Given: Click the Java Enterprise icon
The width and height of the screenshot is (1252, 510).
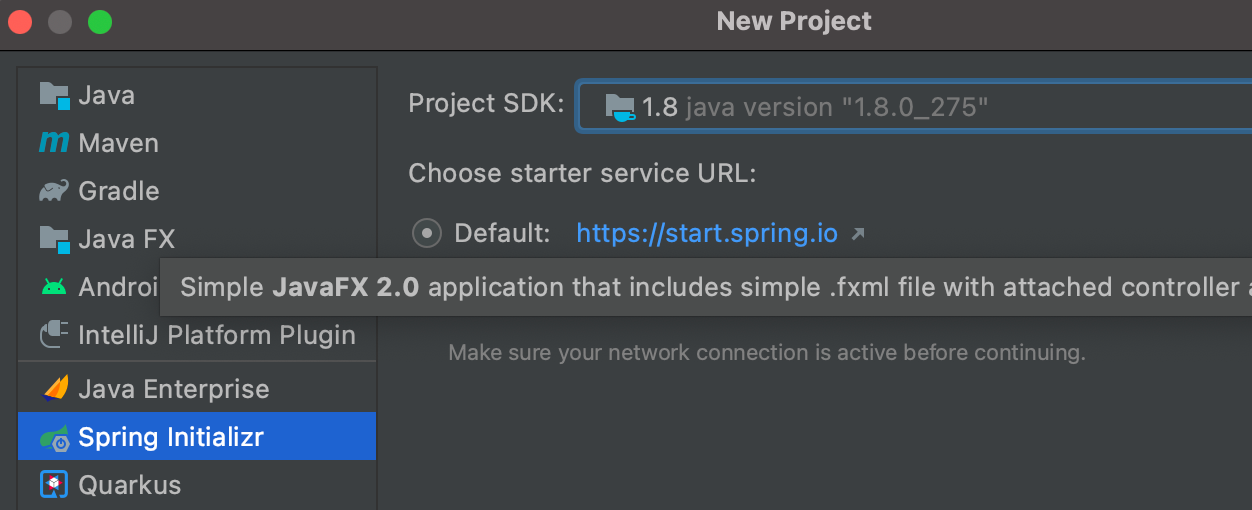Looking at the screenshot, I should point(54,388).
